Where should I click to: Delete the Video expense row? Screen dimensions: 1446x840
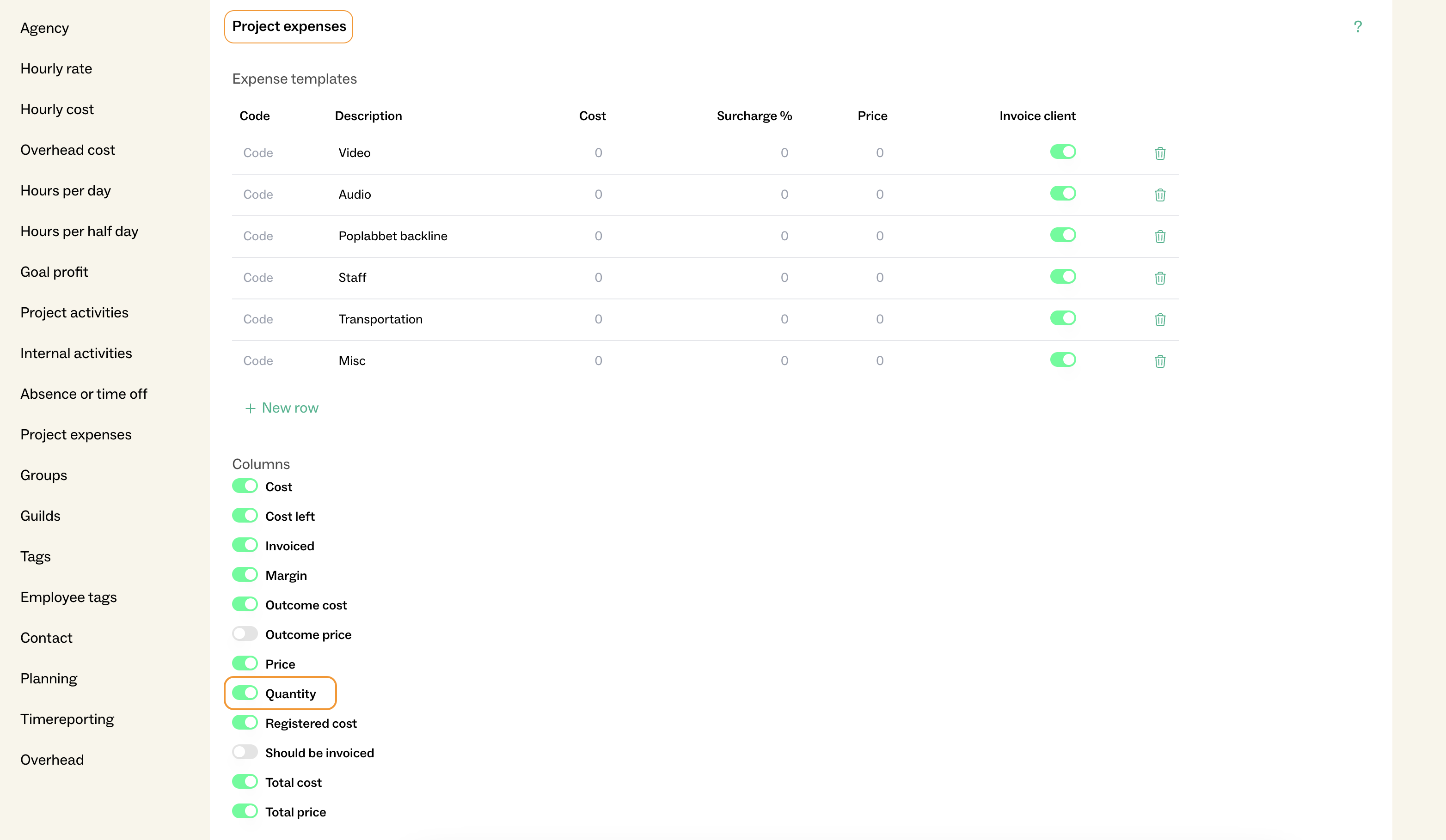pyautogui.click(x=1160, y=153)
